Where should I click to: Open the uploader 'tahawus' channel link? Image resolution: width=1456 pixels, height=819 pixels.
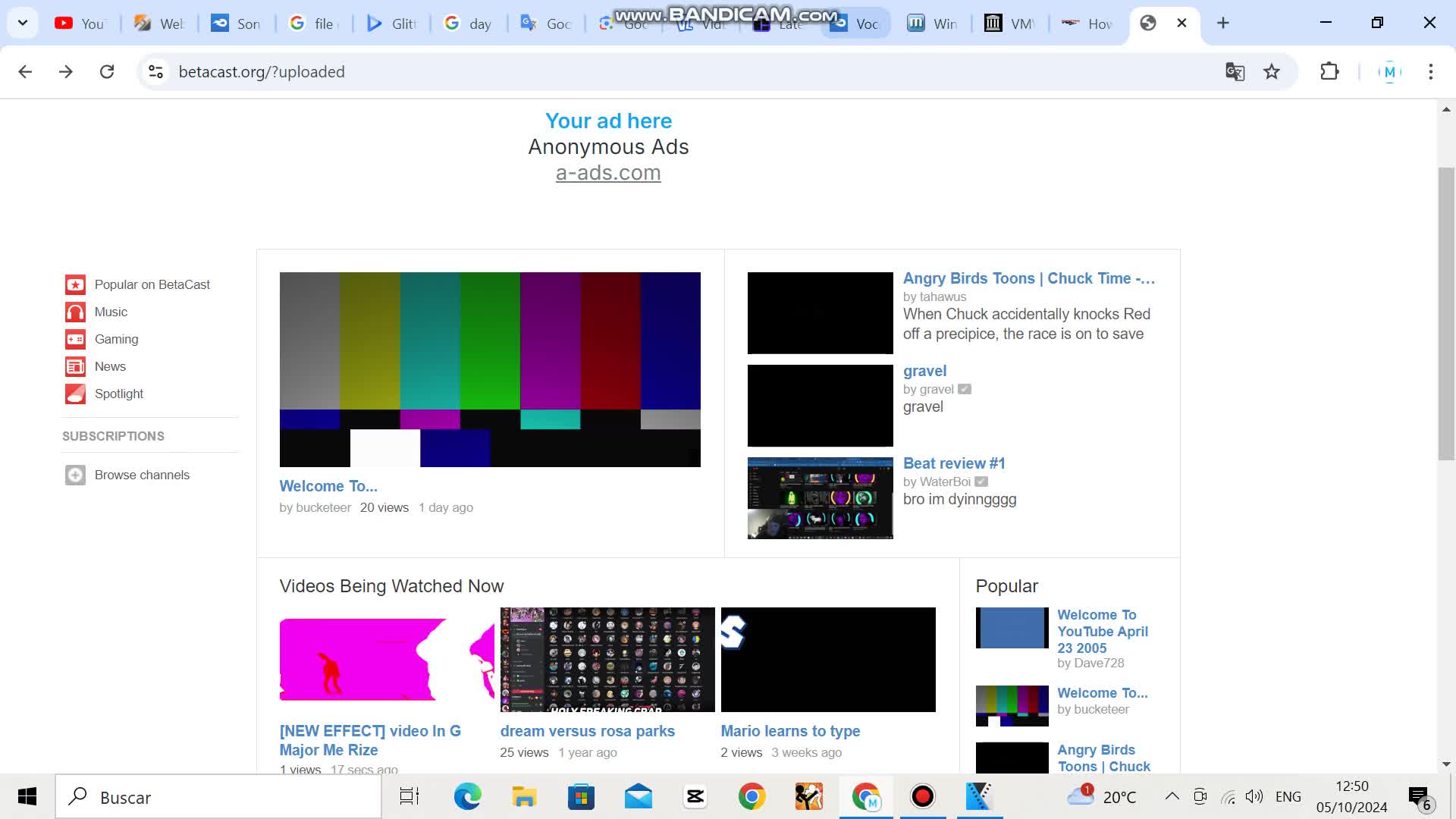click(943, 297)
